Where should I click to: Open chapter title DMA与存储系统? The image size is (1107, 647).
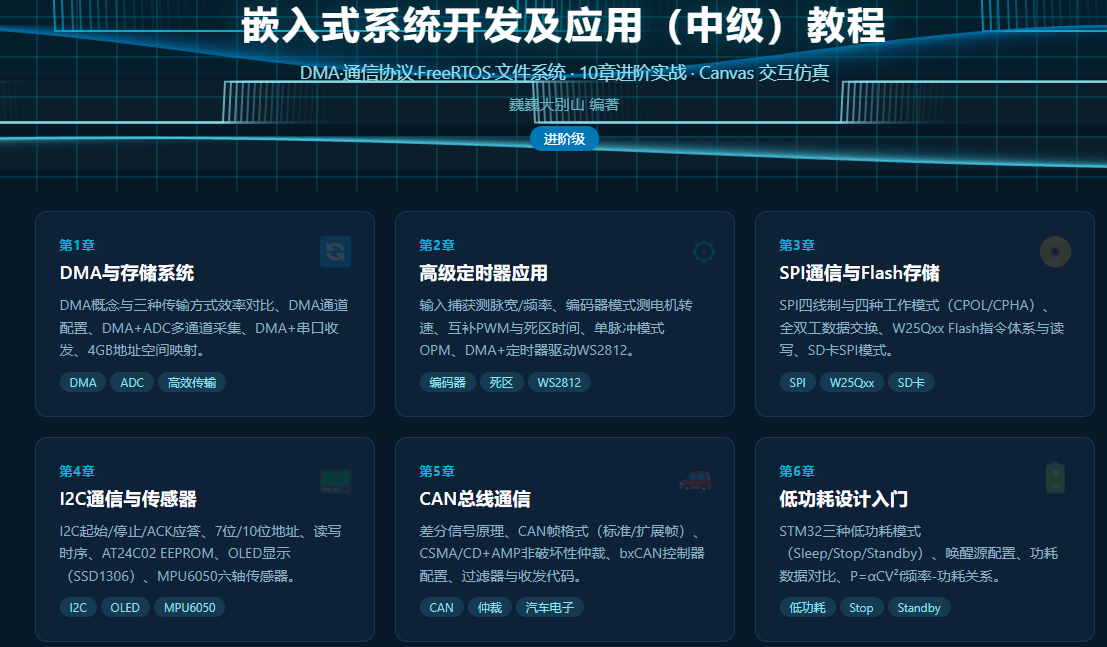[x=127, y=273]
